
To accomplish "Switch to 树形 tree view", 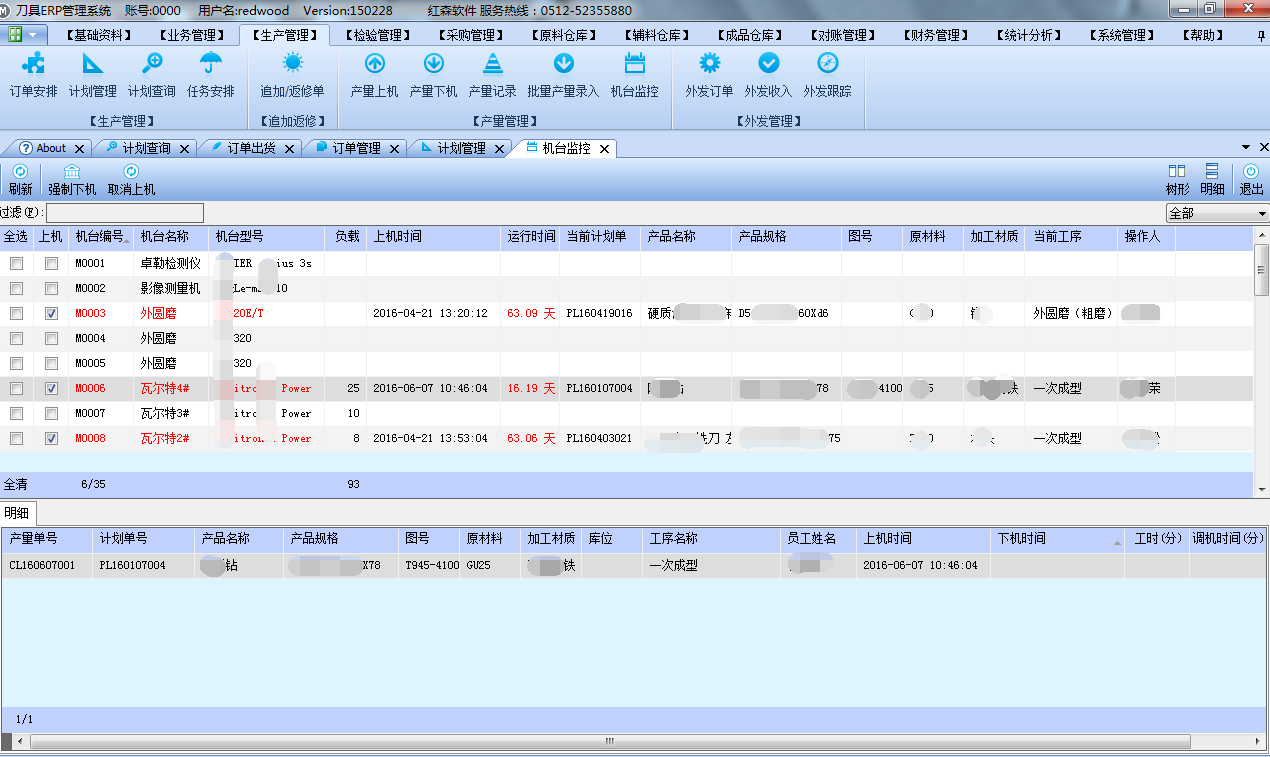I will tap(1177, 179).
